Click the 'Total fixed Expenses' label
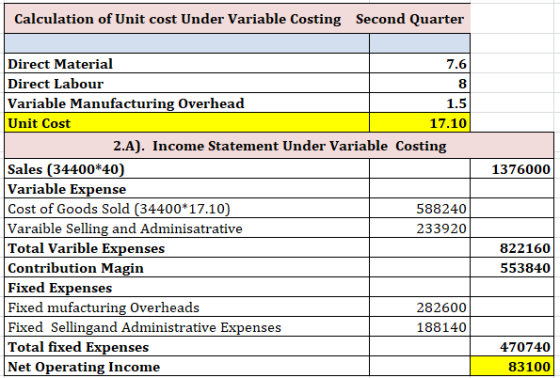The width and height of the screenshot is (560, 378). [x=187, y=347]
